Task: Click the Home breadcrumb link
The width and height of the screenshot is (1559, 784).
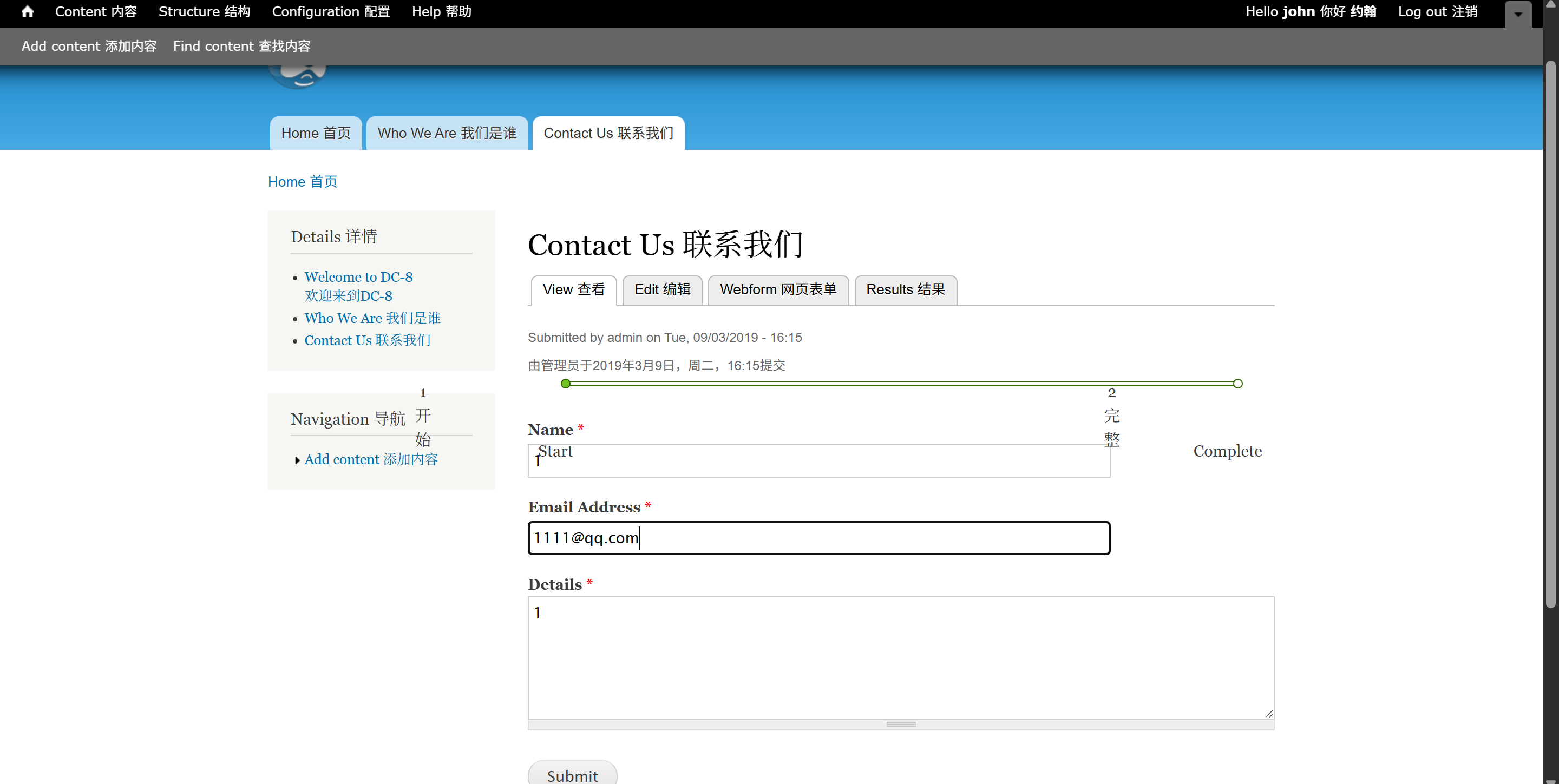Action: 302,181
